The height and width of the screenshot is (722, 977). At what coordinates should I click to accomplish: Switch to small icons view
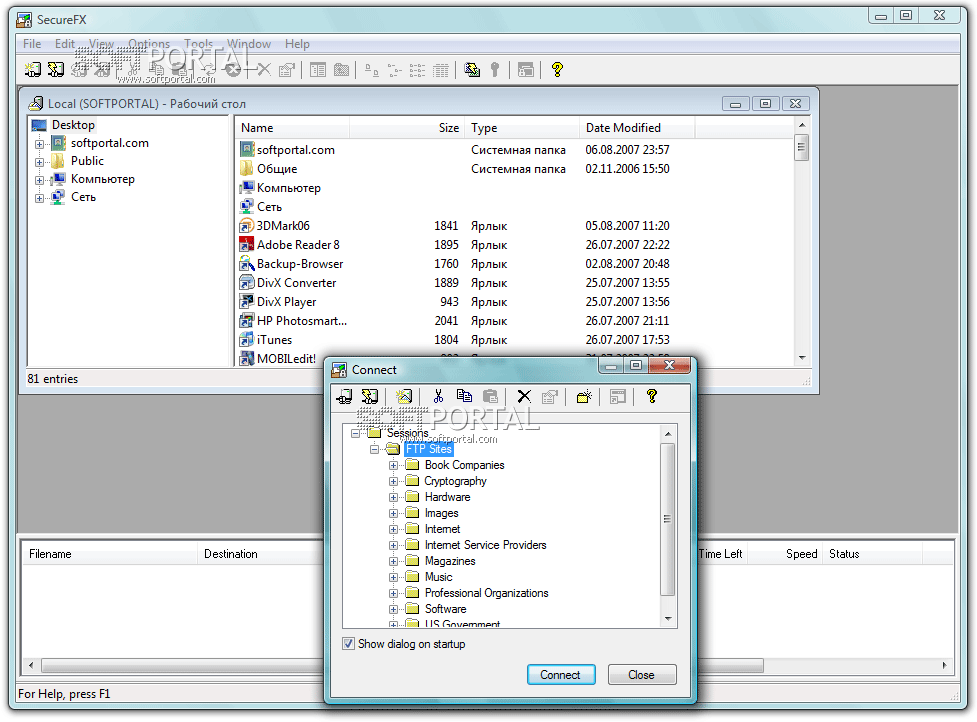pyautogui.click(x=394, y=70)
